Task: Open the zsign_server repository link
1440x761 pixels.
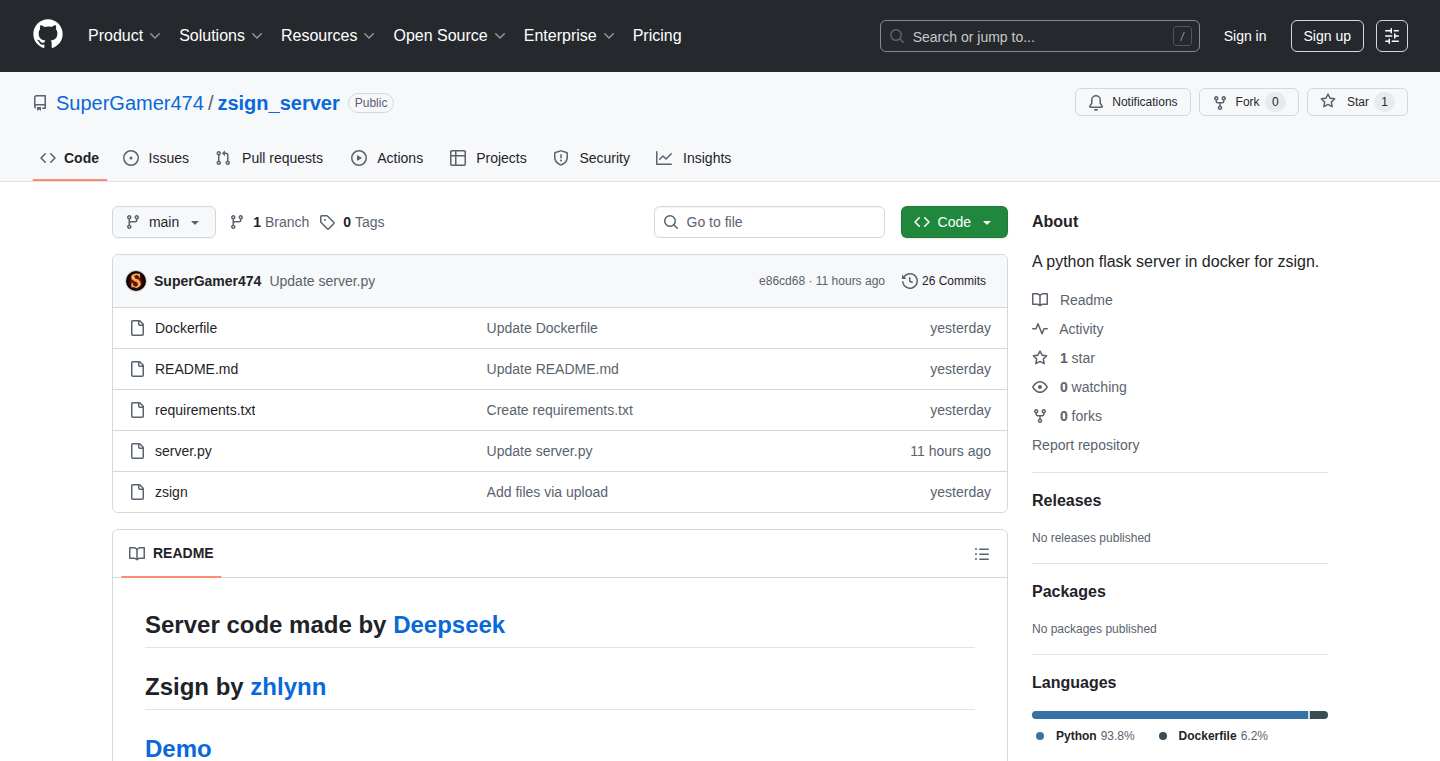Action: (279, 103)
